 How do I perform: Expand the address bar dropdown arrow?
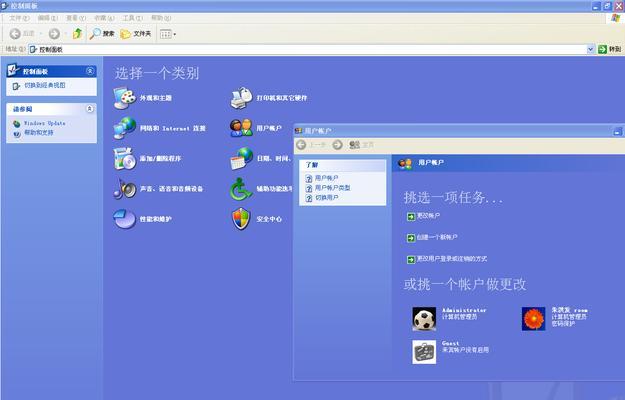tap(591, 49)
